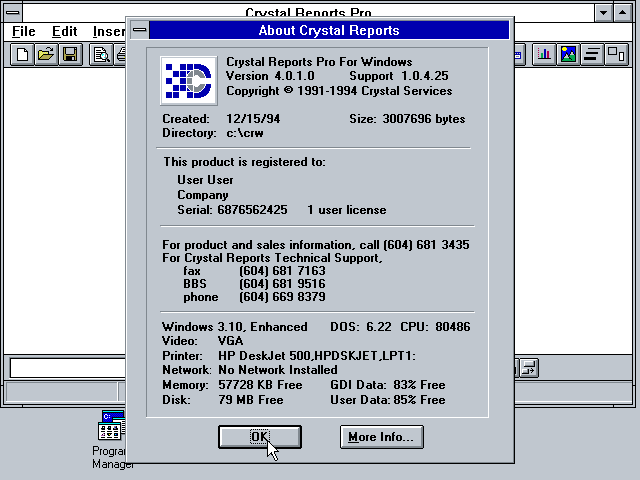Open the About dialog control menu box

click(140, 30)
